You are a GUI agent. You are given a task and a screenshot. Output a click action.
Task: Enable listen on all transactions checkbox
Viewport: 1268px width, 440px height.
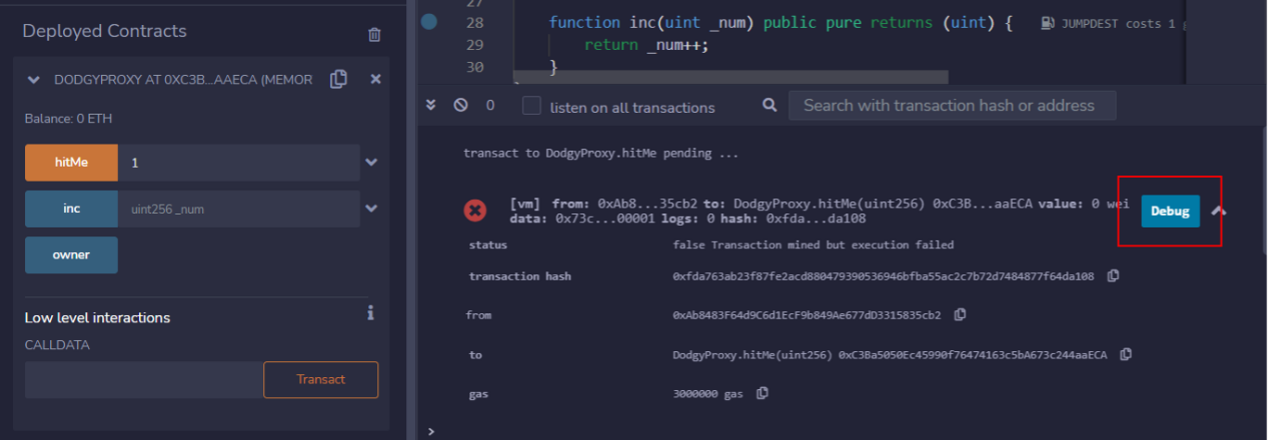point(532,106)
